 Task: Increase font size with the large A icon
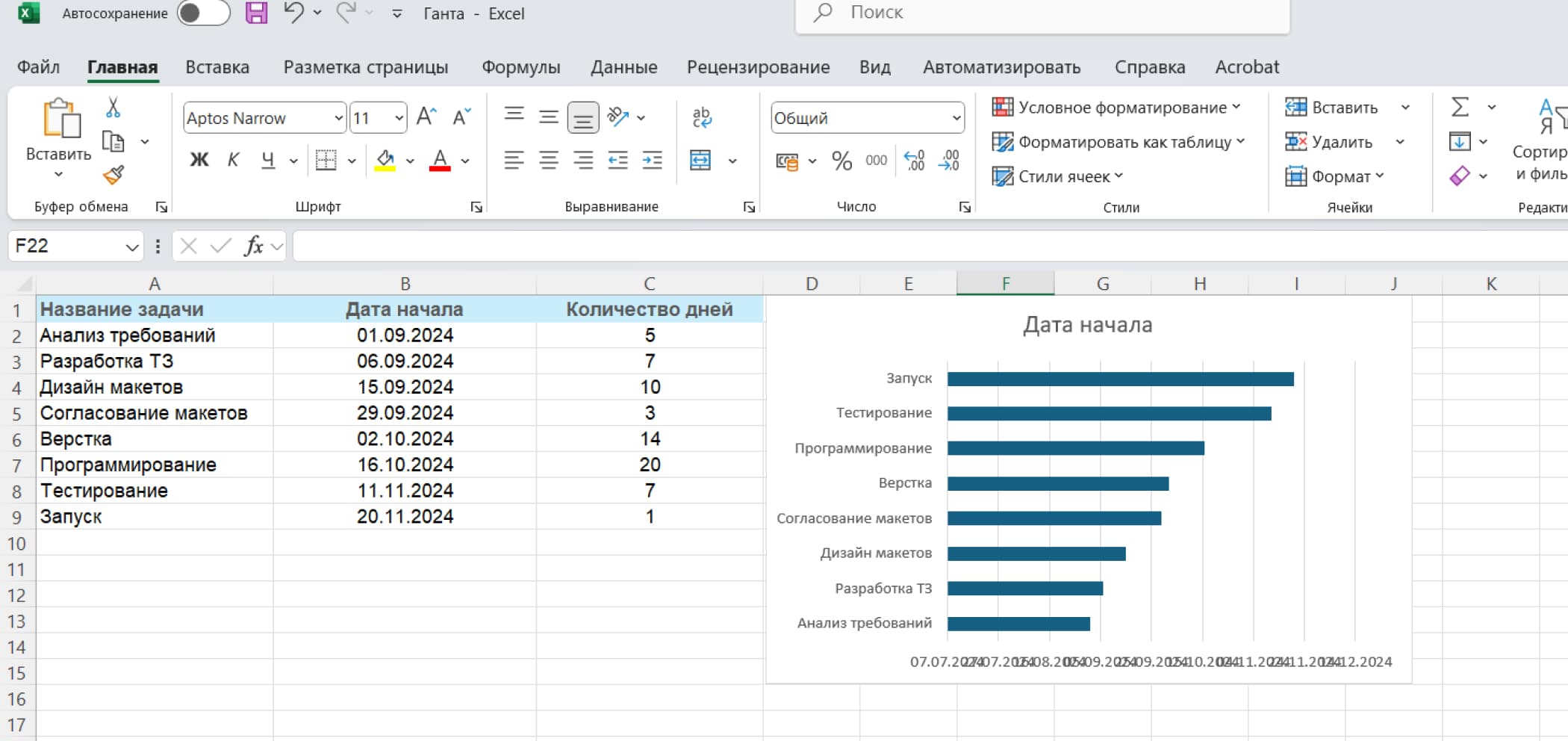pyautogui.click(x=426, y=117)
